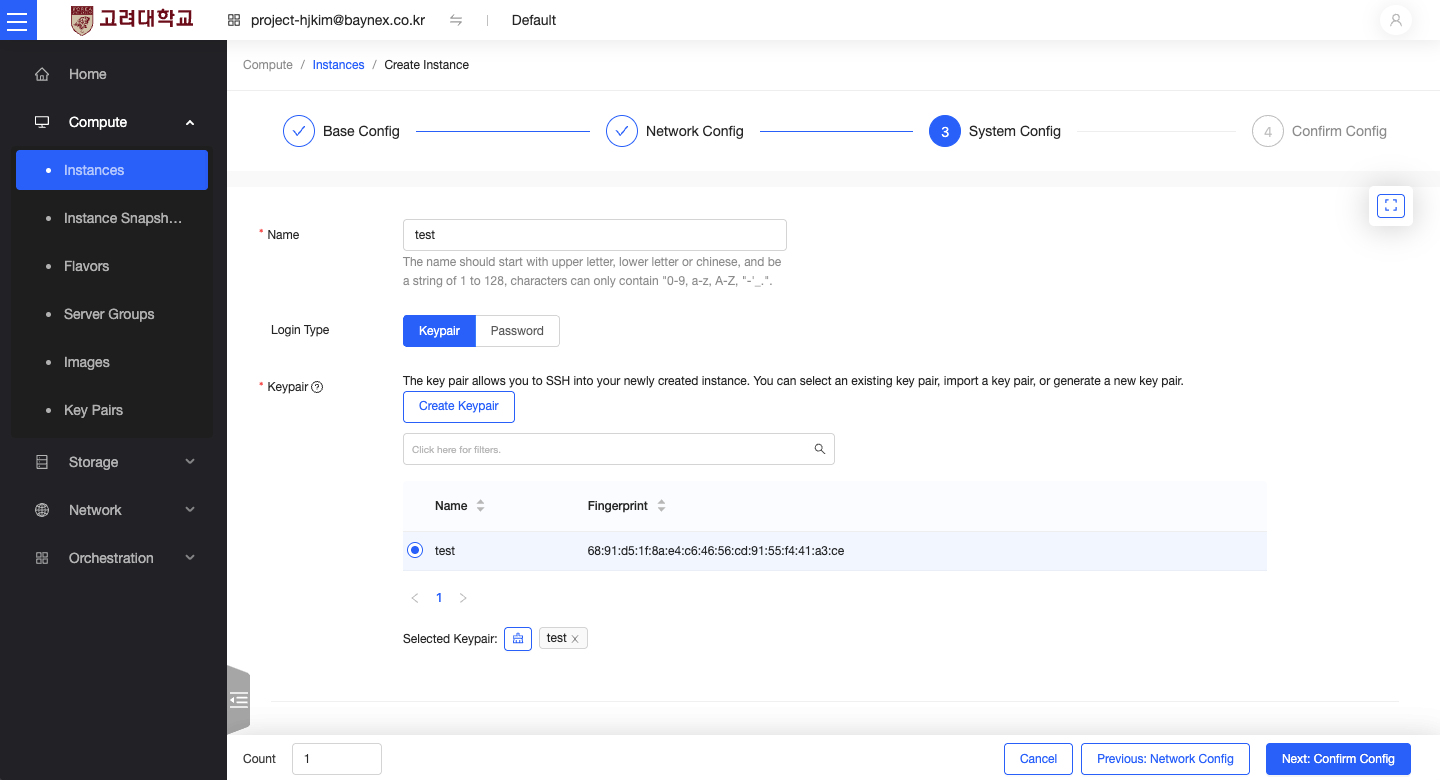This screenshot has width=1440, height=780.
Task: Click the switch project arrows icon
Action: click(456, 20)
